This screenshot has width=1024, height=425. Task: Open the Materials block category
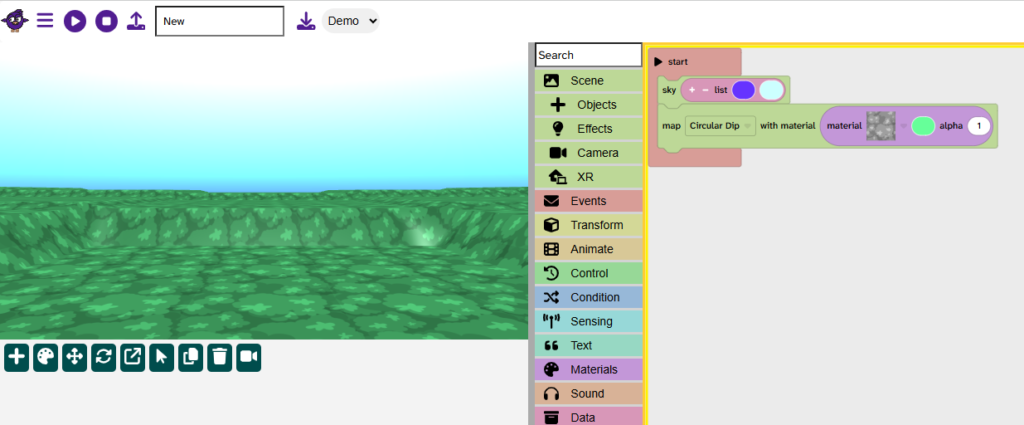(x=588, y=370)
